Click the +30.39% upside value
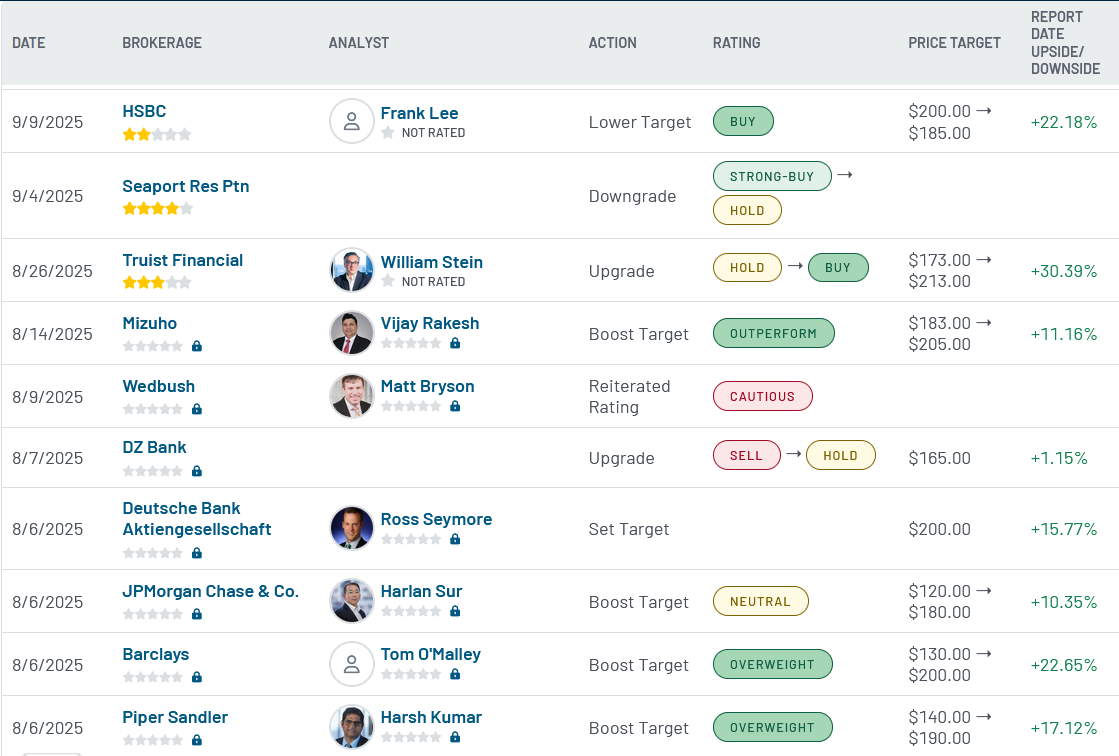This screenshot has width=1119, height=756. [x=1063, y=271]
